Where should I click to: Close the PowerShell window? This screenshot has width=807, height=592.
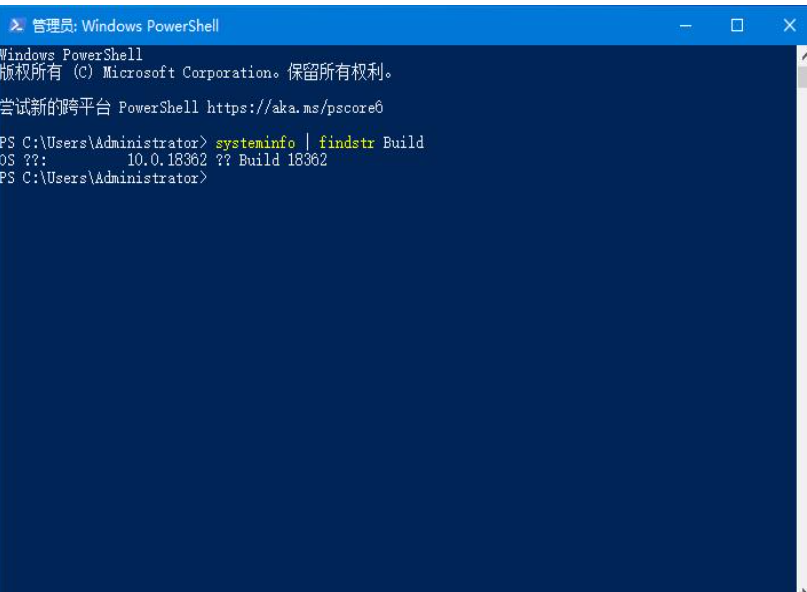[x=788, y=25]
